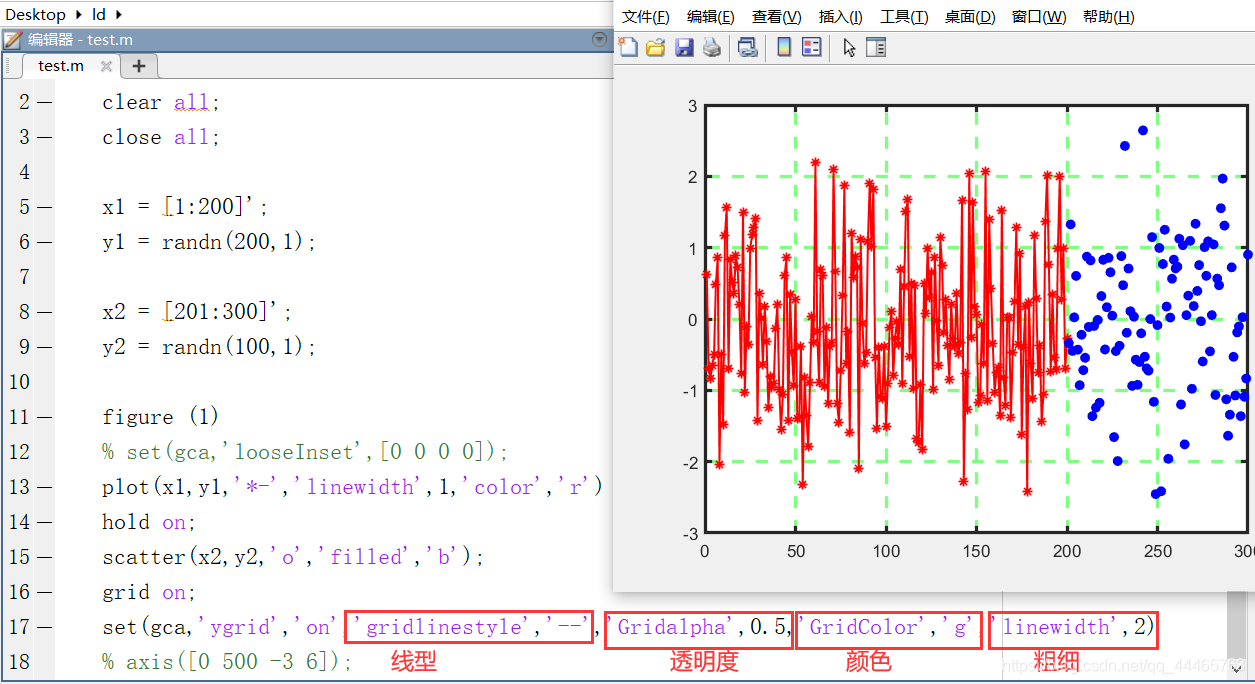Place cursor in 'x2 = [201:300]';' line
Screen dimensions: 1255x684
197,312
